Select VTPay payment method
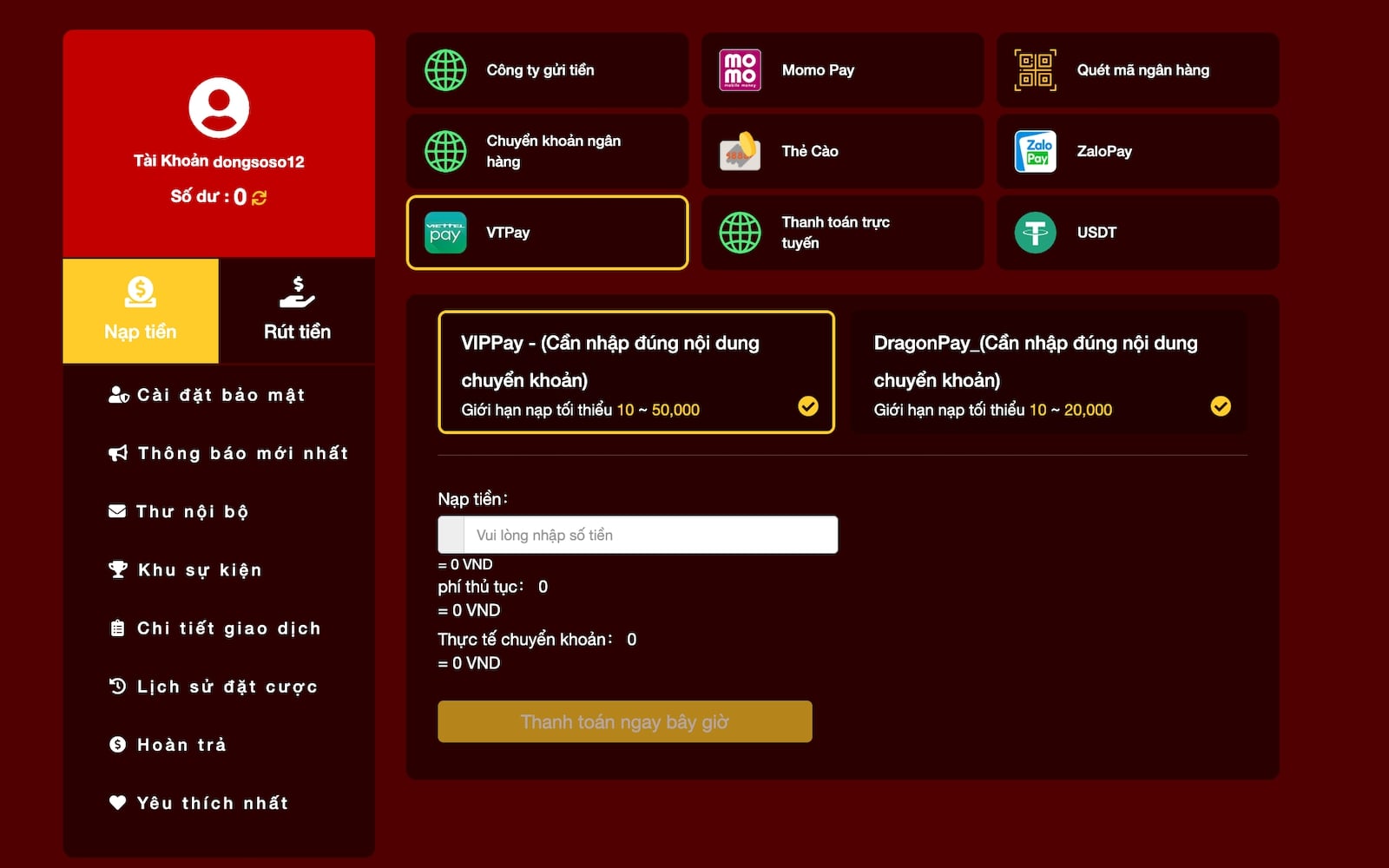The height and width of the screenshot is (868, 1389). (547, 233)
